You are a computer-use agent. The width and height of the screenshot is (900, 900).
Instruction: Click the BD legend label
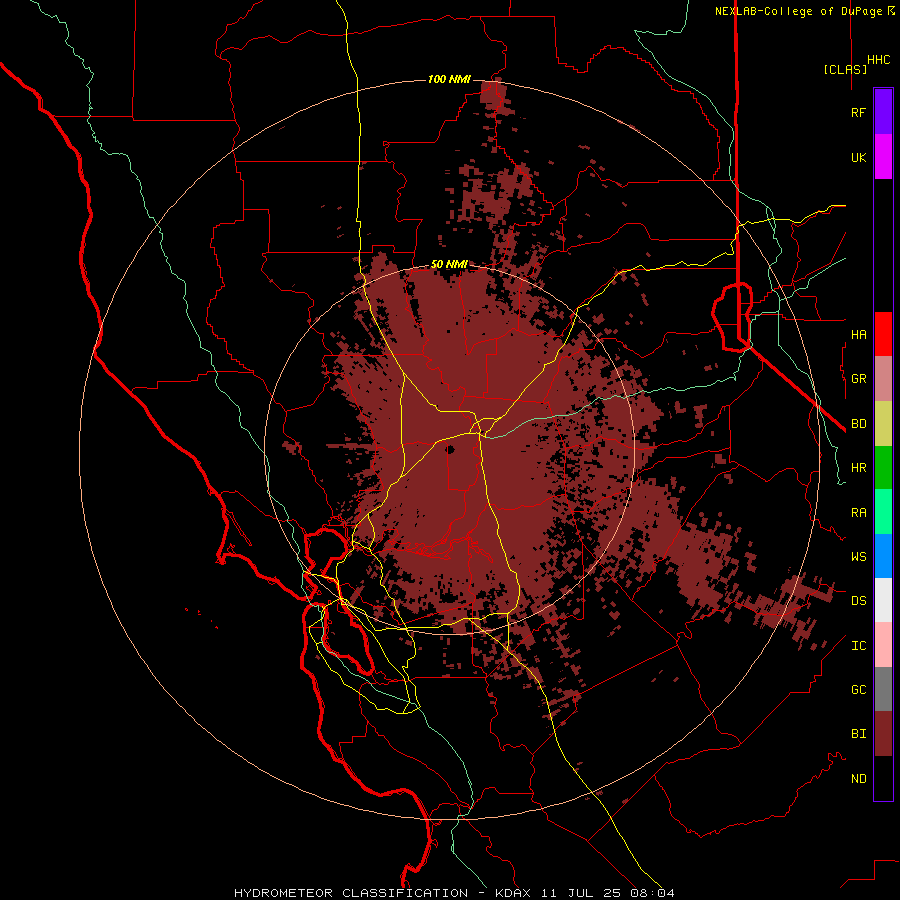coord(858,424)
